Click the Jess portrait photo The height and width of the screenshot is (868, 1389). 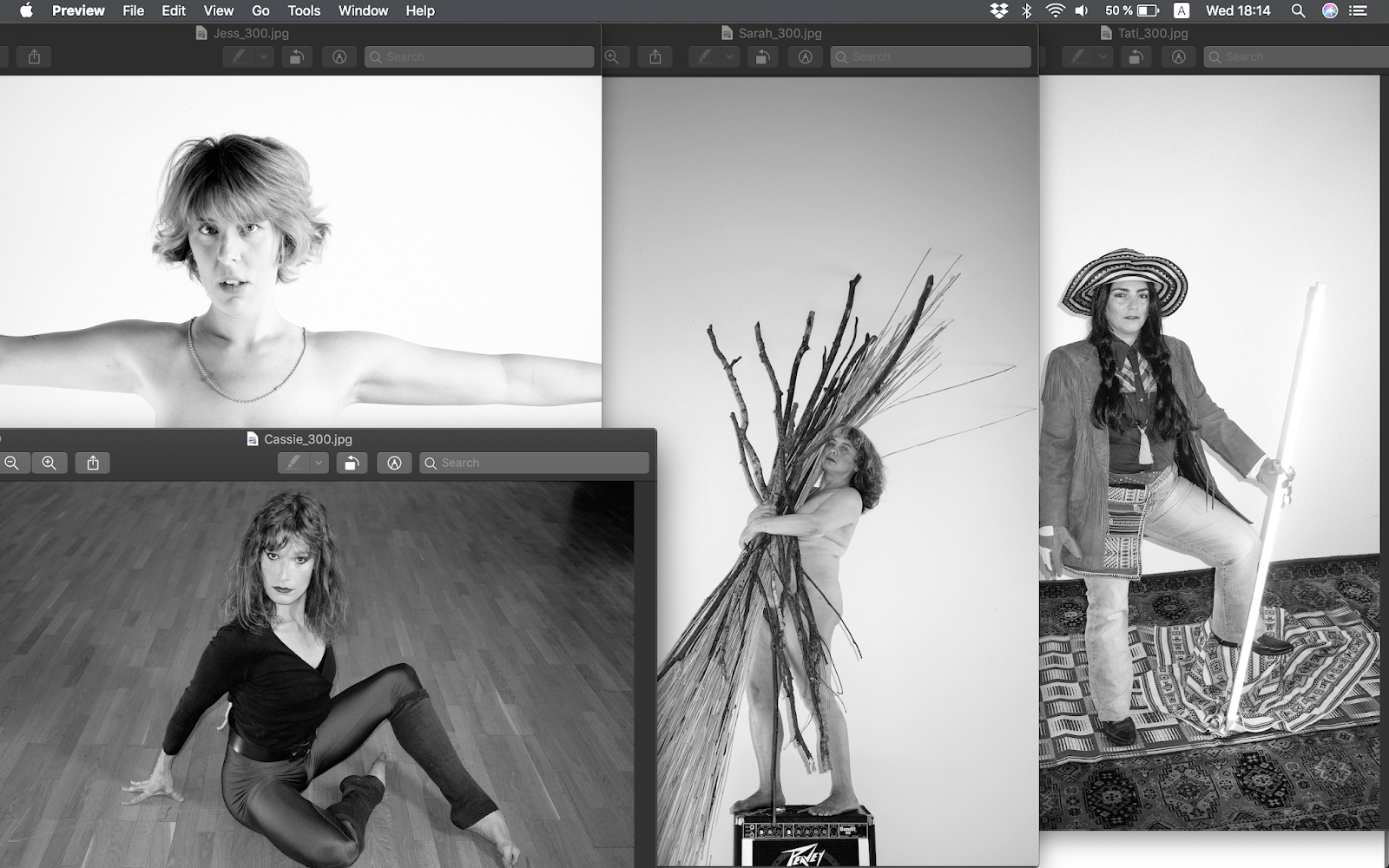300,251
